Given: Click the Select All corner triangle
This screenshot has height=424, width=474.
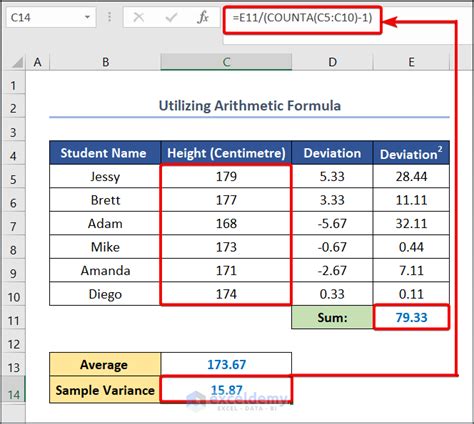Looking at the screenshot, I should 17,62.
